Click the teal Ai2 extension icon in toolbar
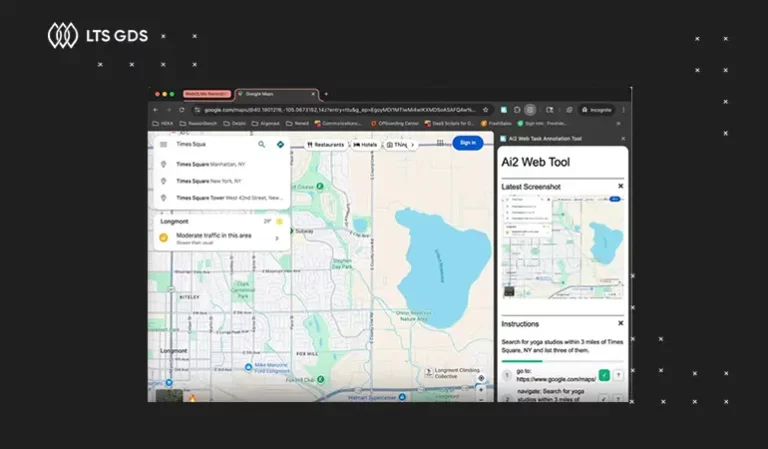 click(x=504, y=110)
